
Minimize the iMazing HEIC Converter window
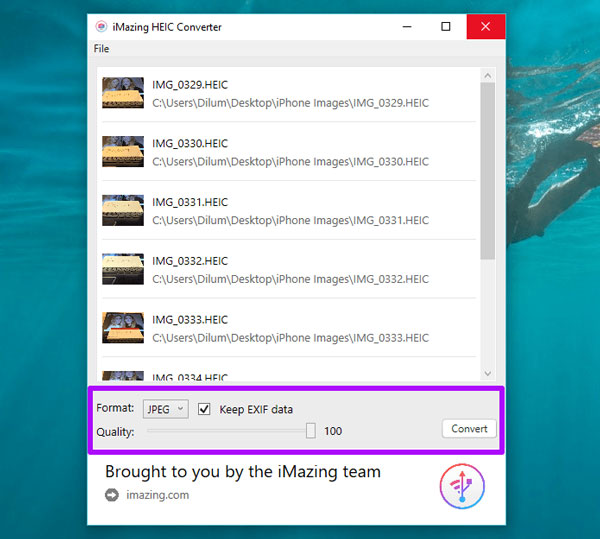(407, 27)
